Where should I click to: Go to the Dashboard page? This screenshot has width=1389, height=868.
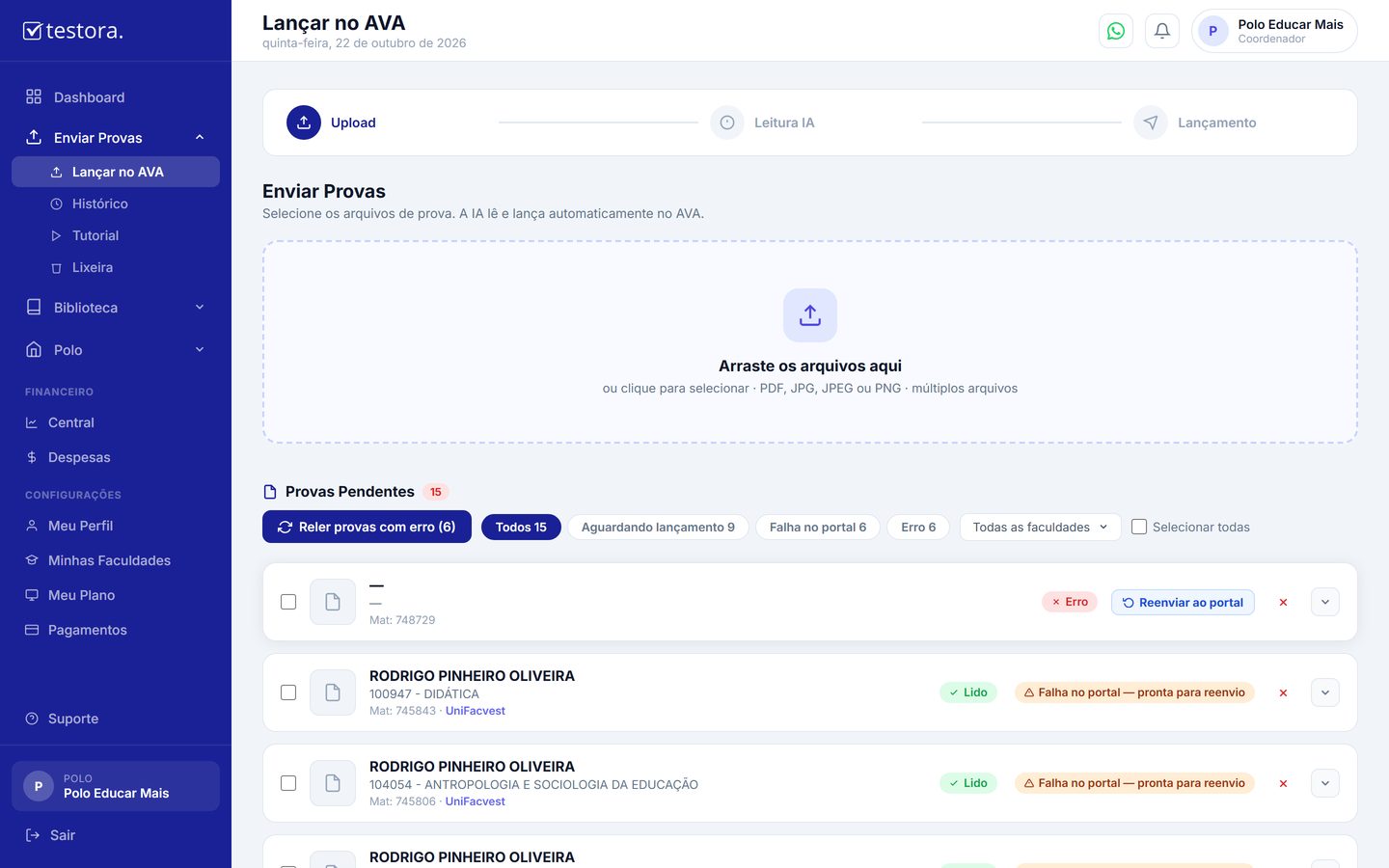116,96
